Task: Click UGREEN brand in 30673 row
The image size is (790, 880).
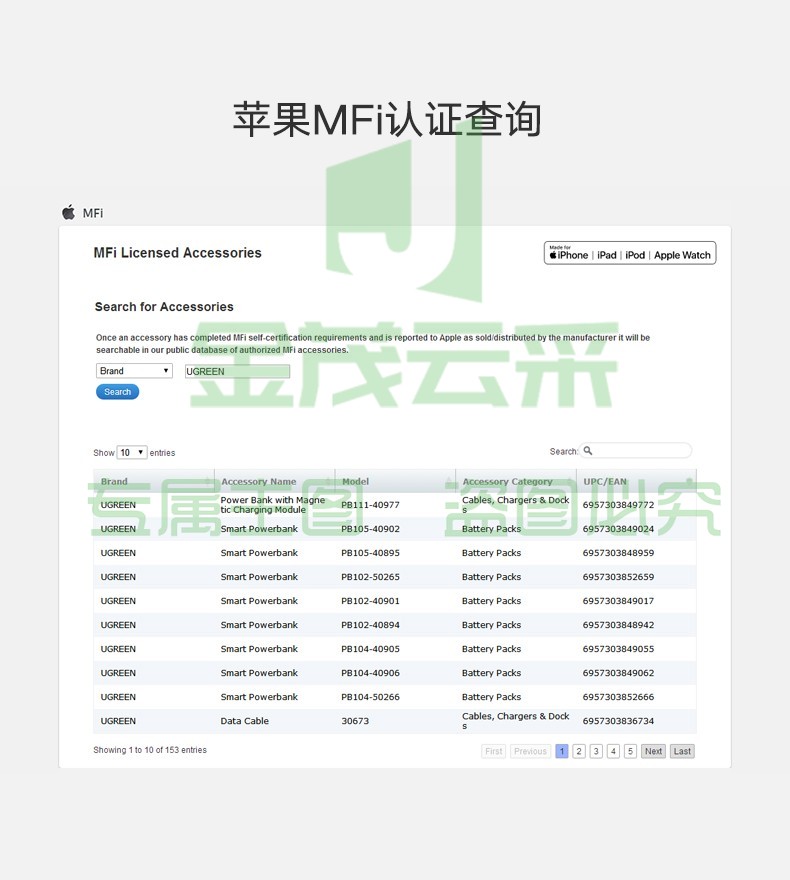Action: click(118, 721)
